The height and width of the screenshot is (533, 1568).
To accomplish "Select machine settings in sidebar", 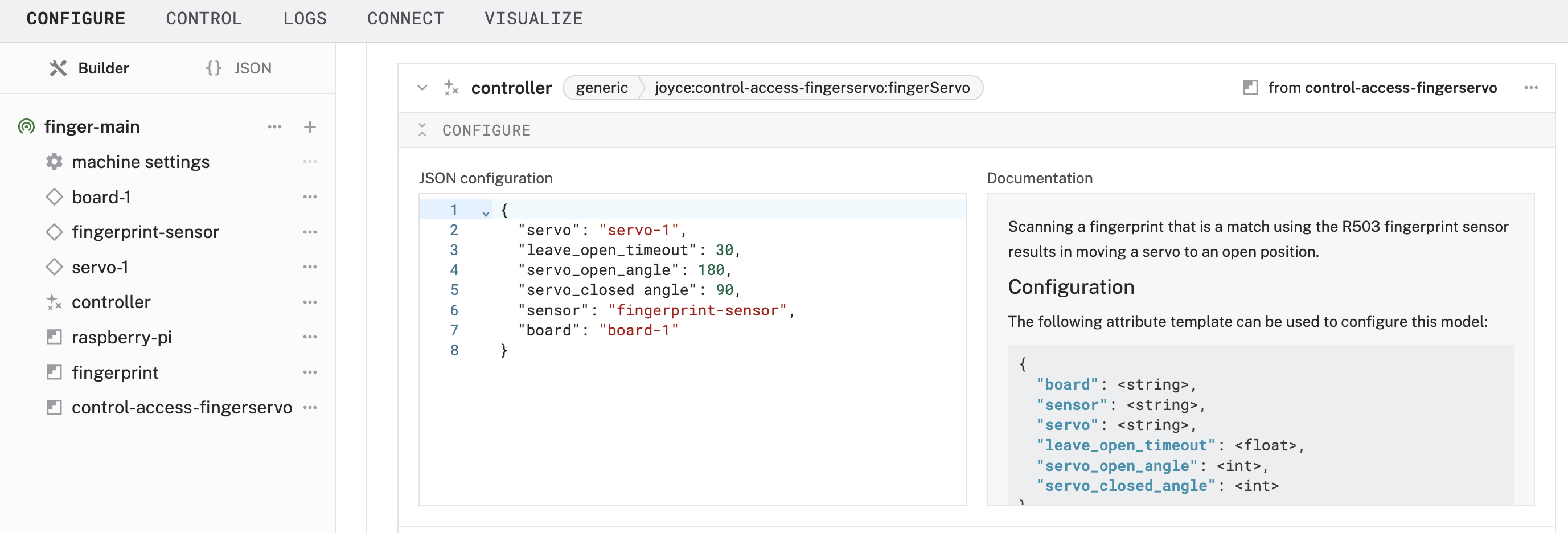I will point(141,162).
